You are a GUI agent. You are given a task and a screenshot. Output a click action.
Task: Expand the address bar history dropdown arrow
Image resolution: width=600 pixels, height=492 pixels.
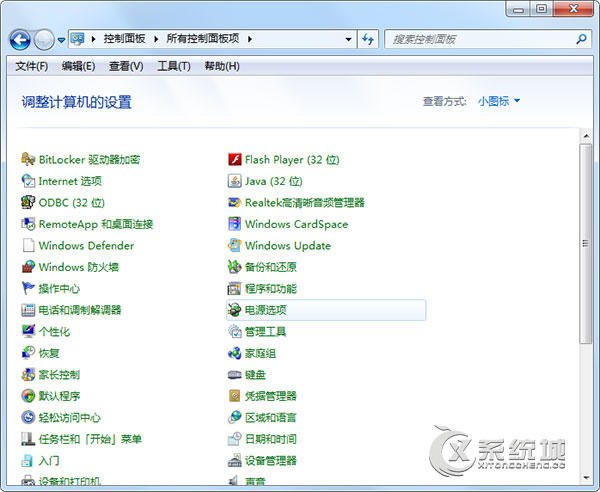(349, 39)
